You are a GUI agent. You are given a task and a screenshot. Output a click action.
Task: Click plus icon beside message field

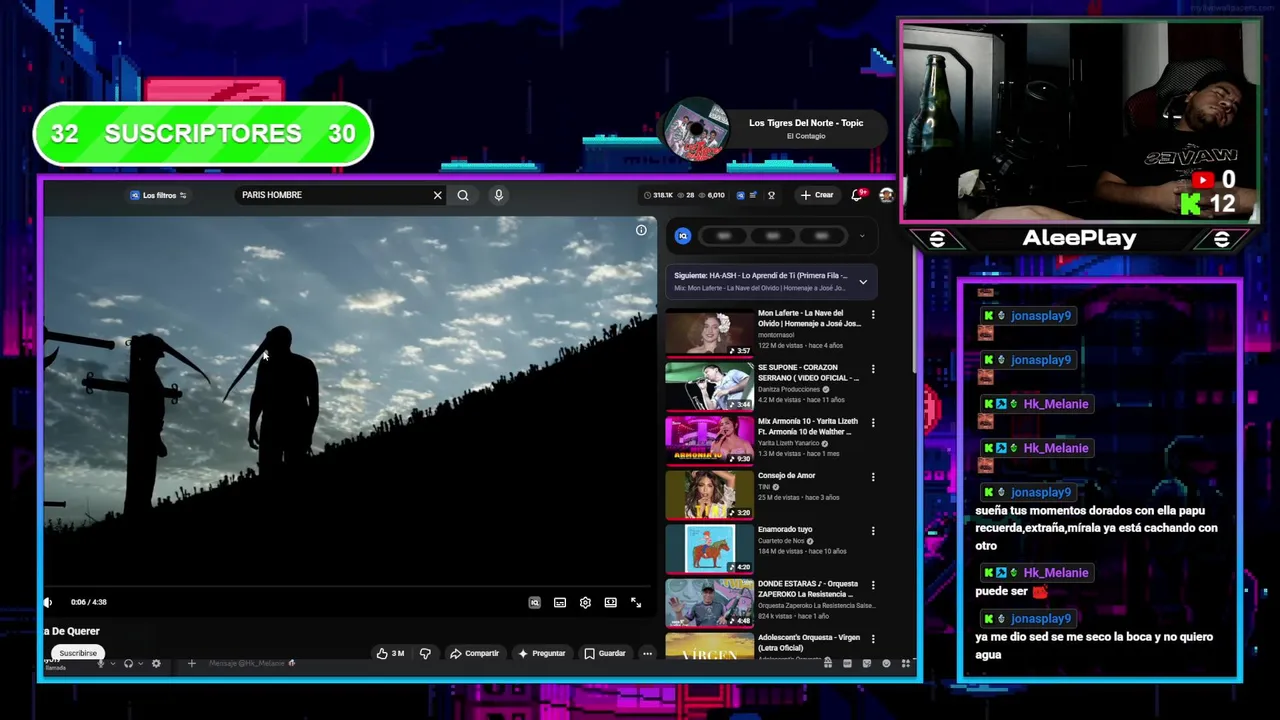tap(191, 664)
